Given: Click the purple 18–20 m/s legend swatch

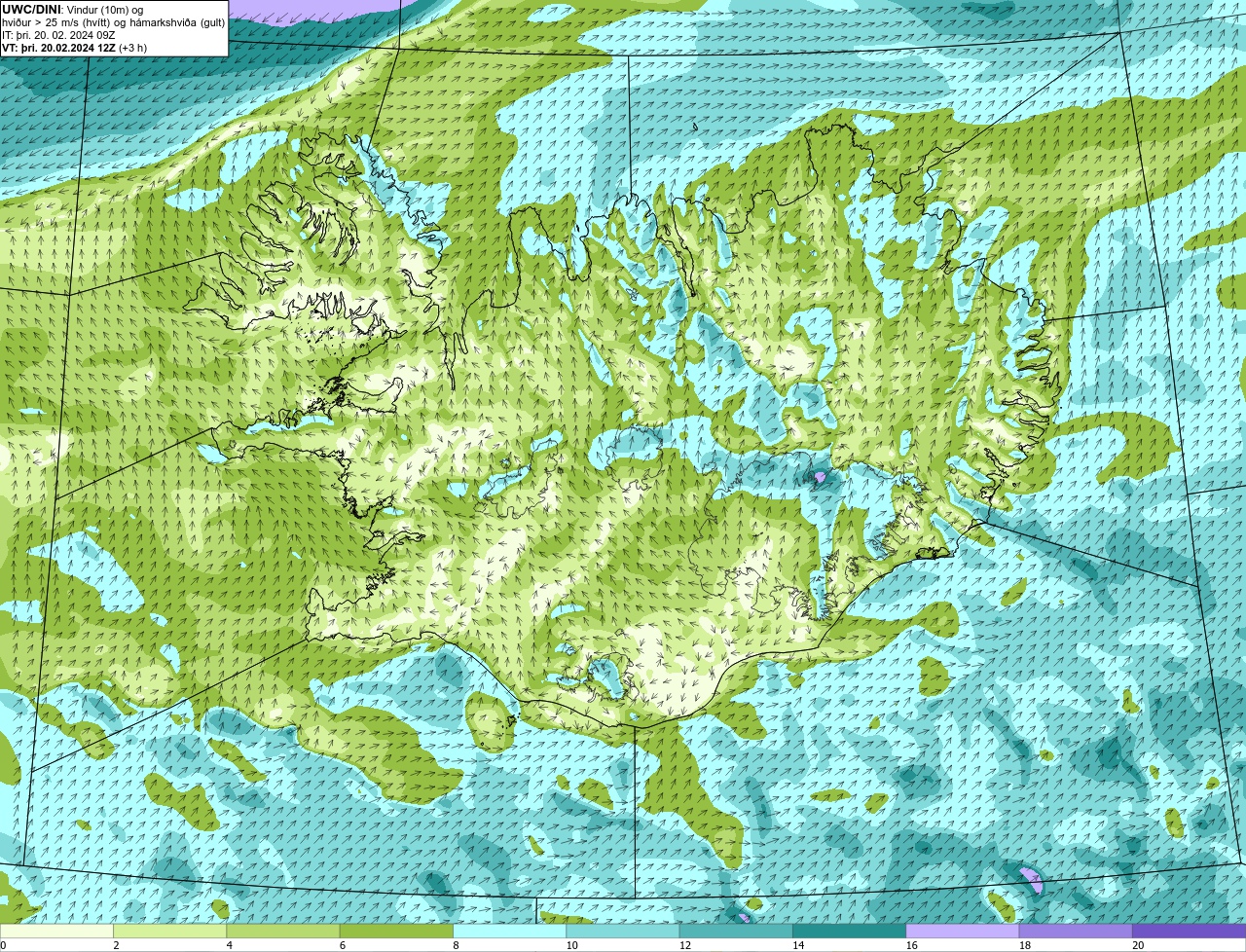Looking at the screenshot, I should point(1076,931).
